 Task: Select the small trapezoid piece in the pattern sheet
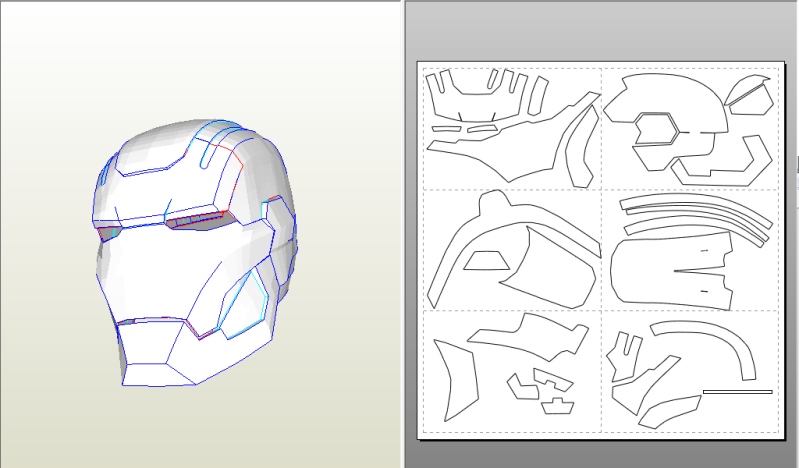click(487, 261)
